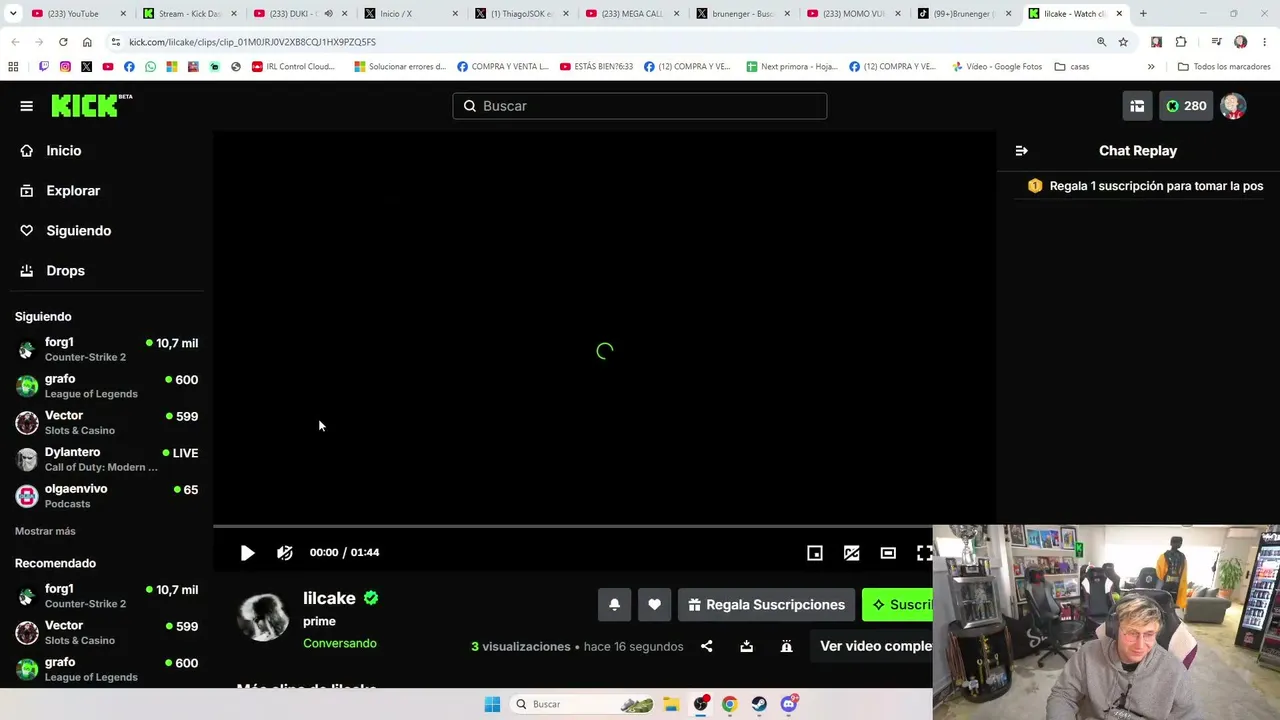This screenshot has width=1280, height=720.
Task: Open Discord from the taskbar
Action: point(789,704)
